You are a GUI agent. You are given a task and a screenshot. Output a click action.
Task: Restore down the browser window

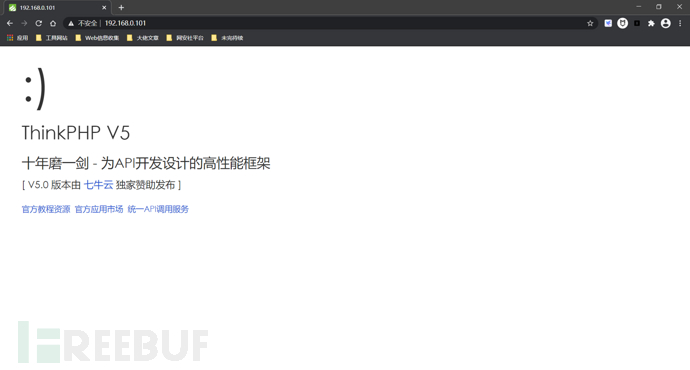(659, 7)
